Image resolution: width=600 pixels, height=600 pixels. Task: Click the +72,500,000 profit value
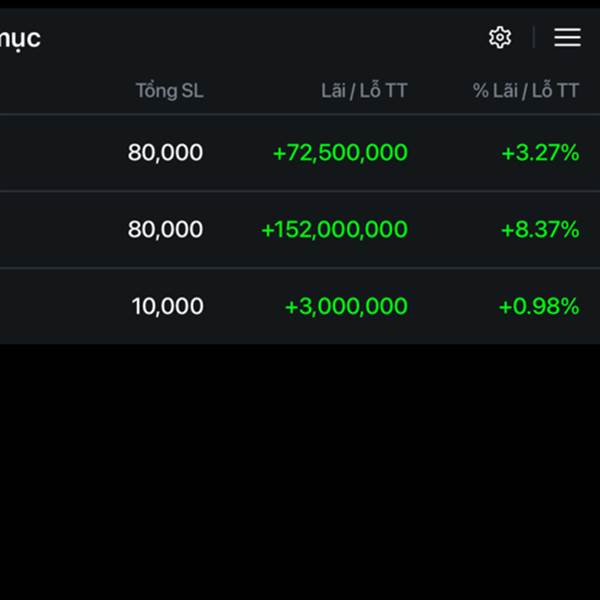click(340, 153)
